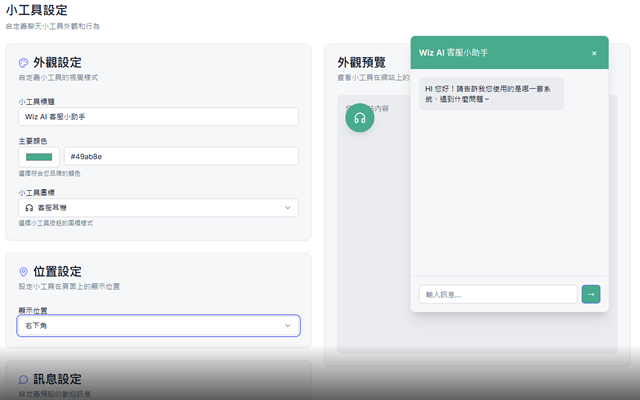
Task: Click the #49ab8e hex color field
Action: (180, 156)
